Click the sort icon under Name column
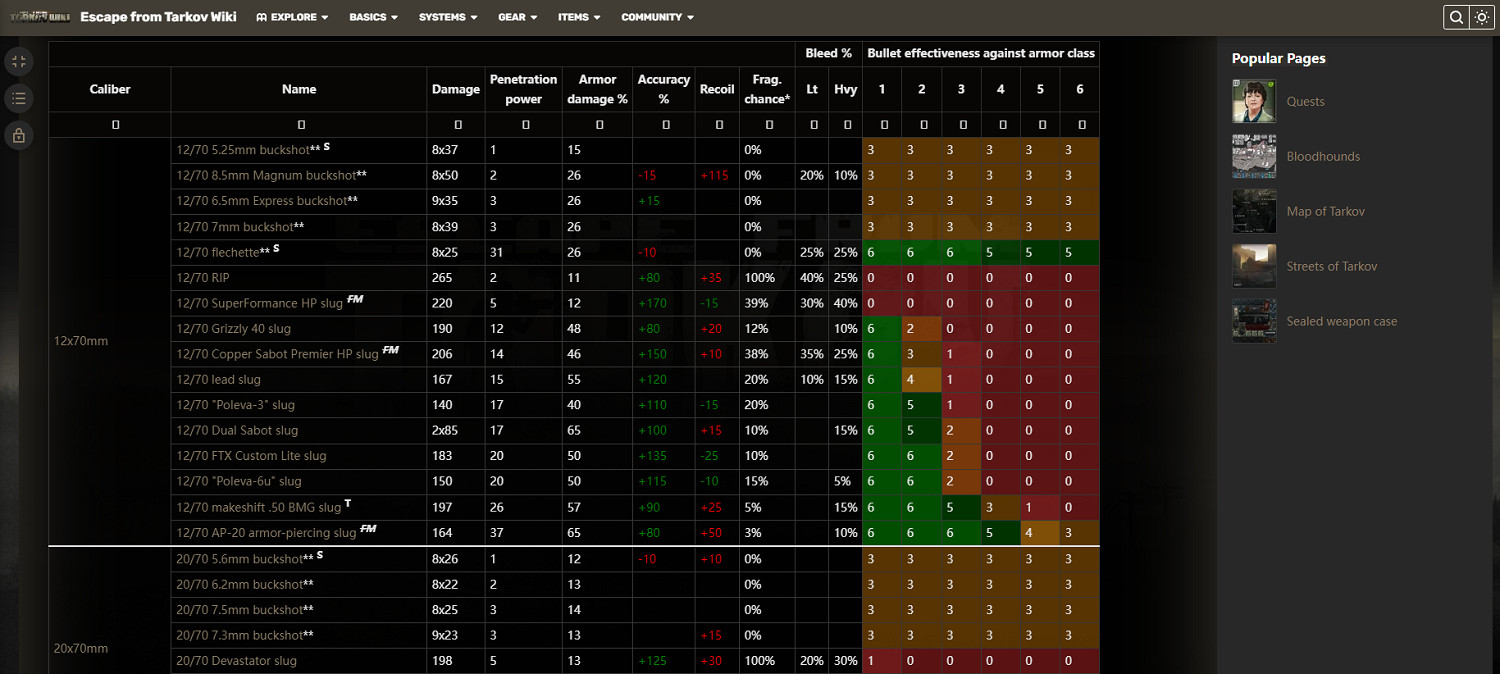Screen dimensions: 1500x674 [x=300, y=125]
